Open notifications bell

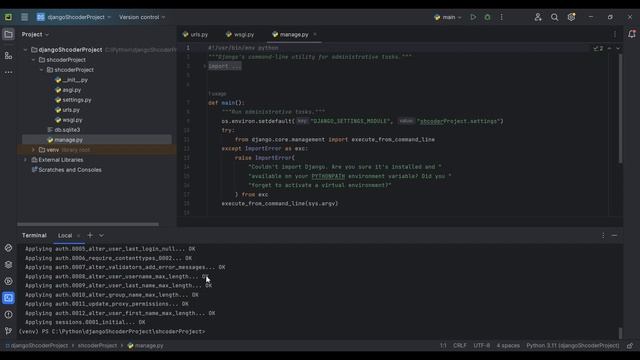(632, 34)
